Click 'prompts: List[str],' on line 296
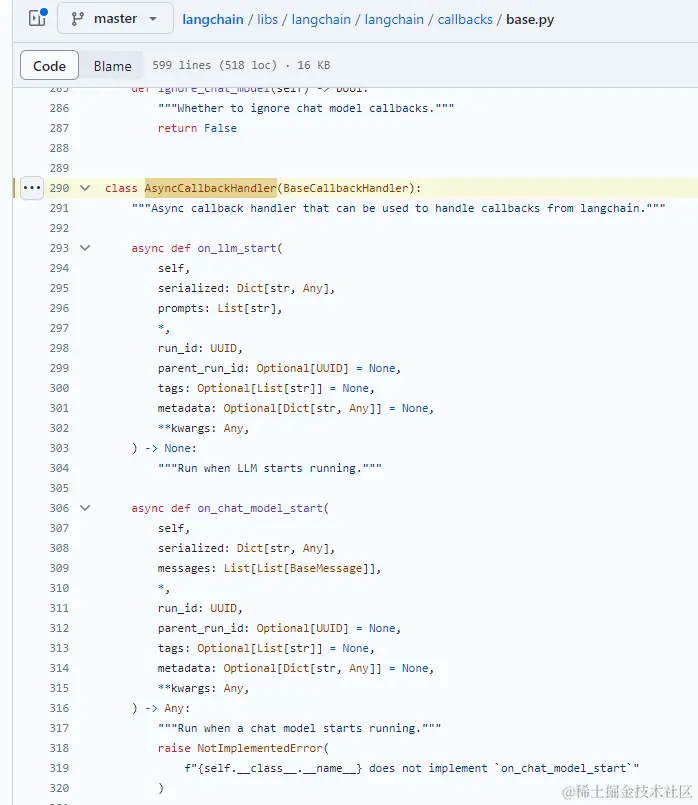The width and height of the screenshot is (698, 805). [220, 308]
